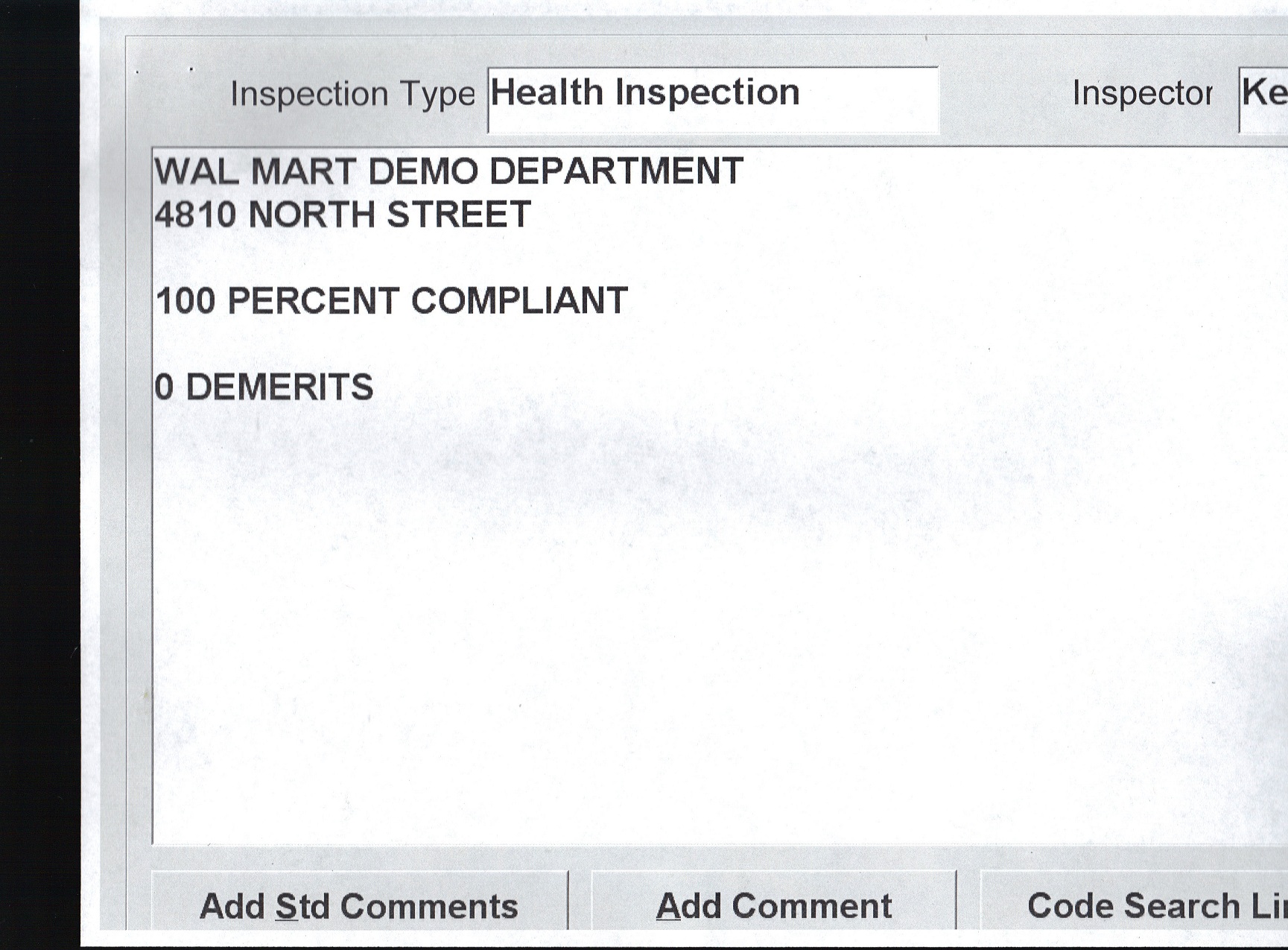Image resolution: width=1288 pixels, height=950 pixels.
Task: Place cursor on the word PERCENT
Action: [x=313, y=302]
